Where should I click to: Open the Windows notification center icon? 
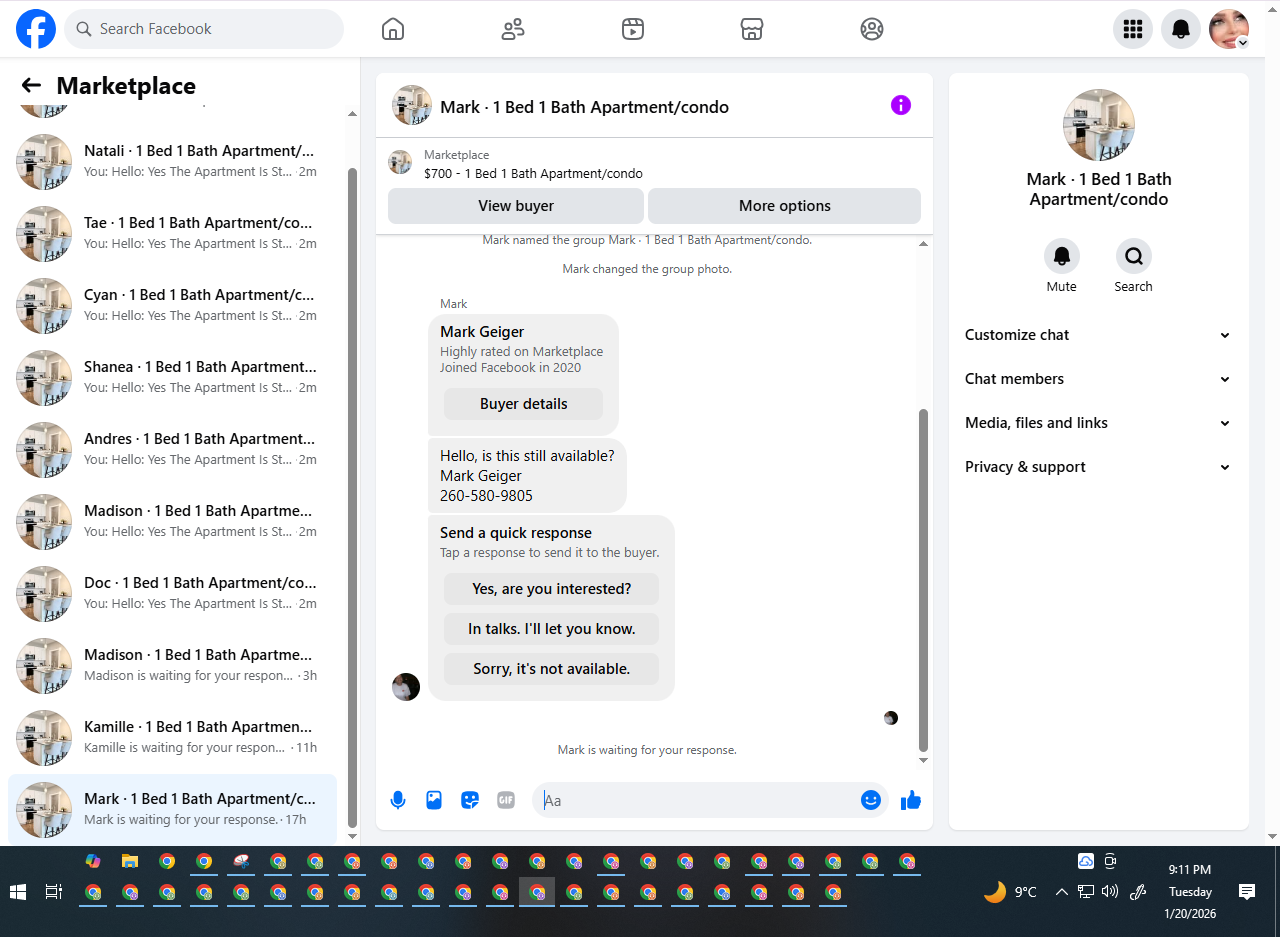tap(1247, 892)
